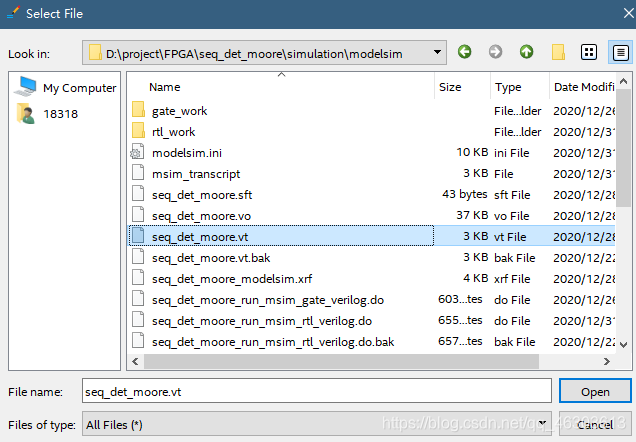Click the seq_det_moore.vo file icon
This screenshot has width=636, height=442.
point(138,215)
